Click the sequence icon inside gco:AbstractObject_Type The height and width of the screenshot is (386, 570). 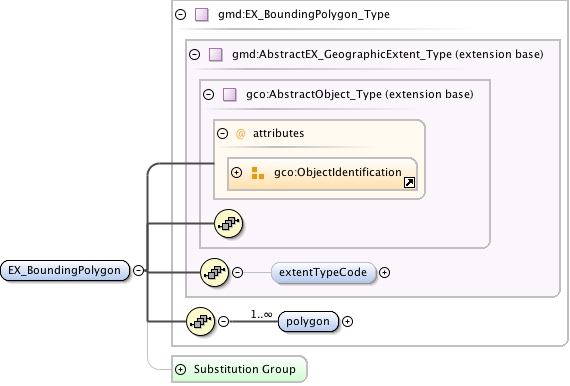(x=228, y=224)
